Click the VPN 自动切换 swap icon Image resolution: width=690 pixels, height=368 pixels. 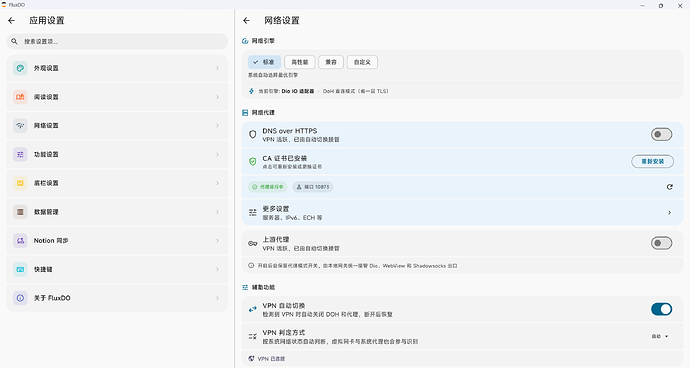(x=253, y=309)
